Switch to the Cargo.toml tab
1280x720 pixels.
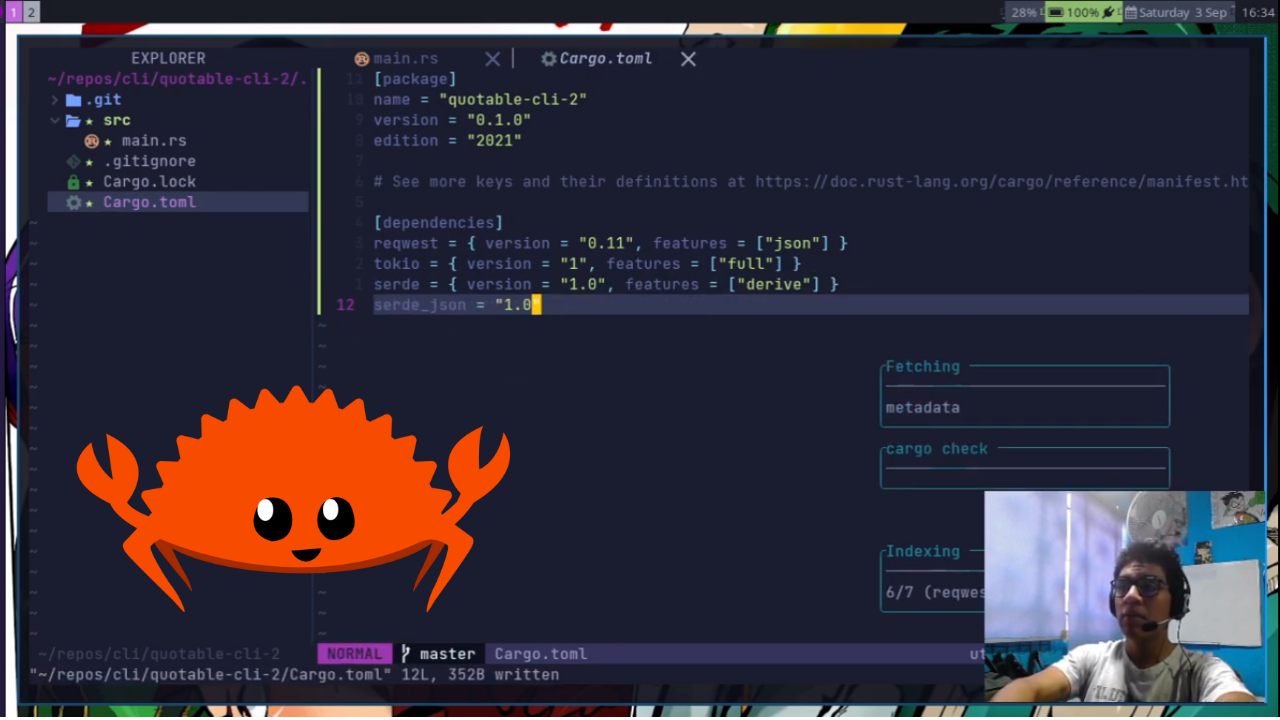pos(605,59)
